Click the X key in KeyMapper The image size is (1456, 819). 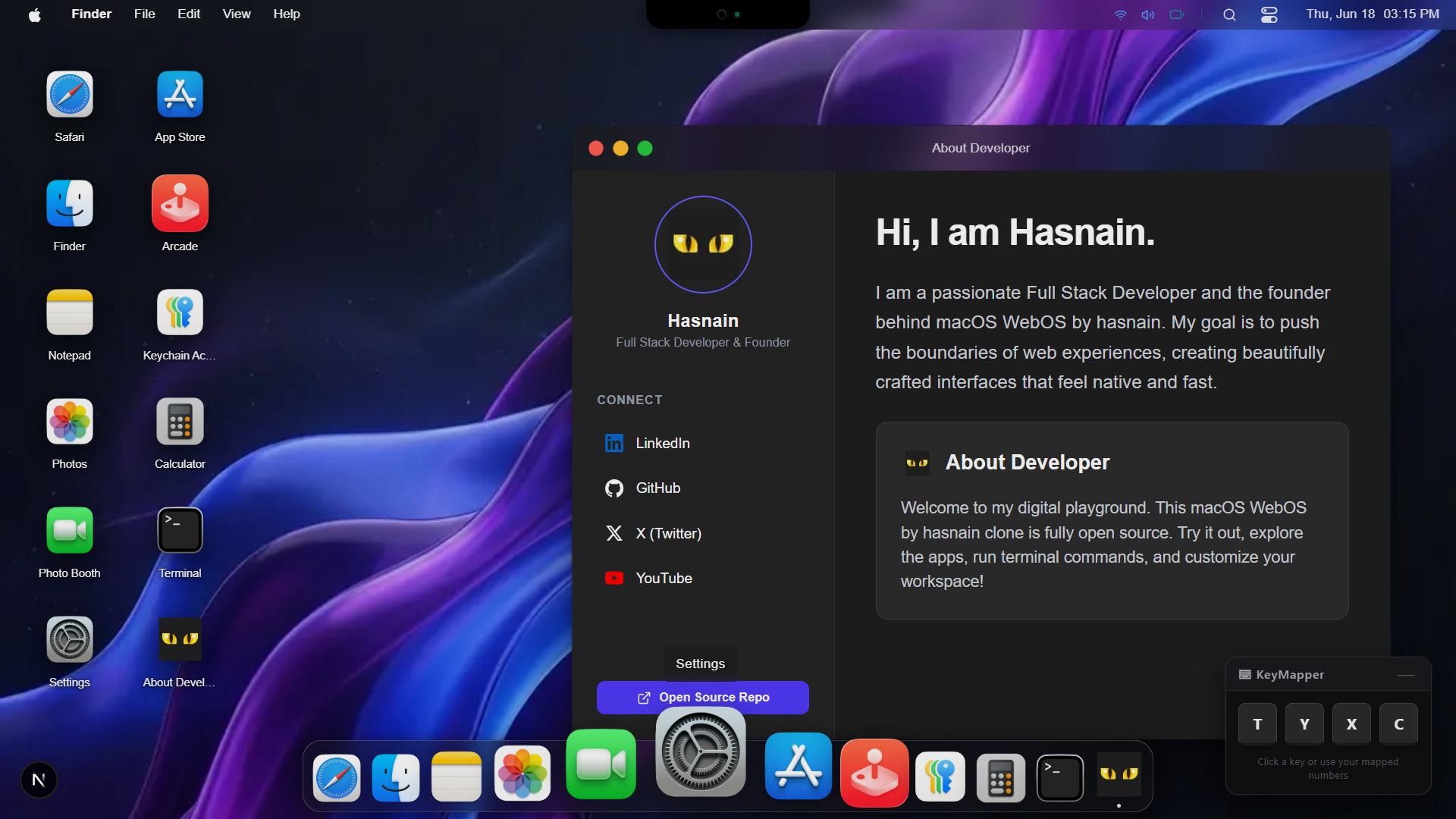point(1351,724)
